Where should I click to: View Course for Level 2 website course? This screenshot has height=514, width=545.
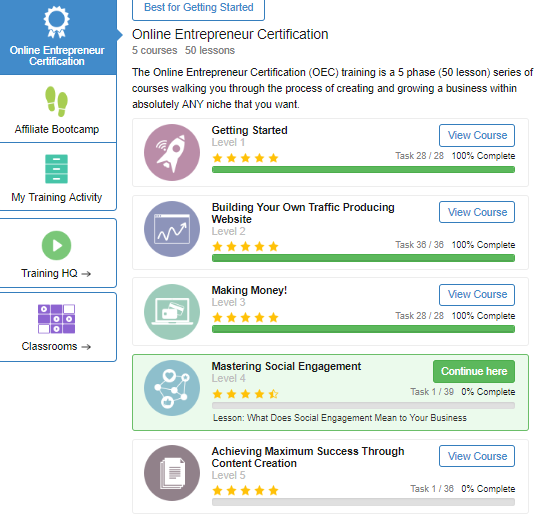477,212
